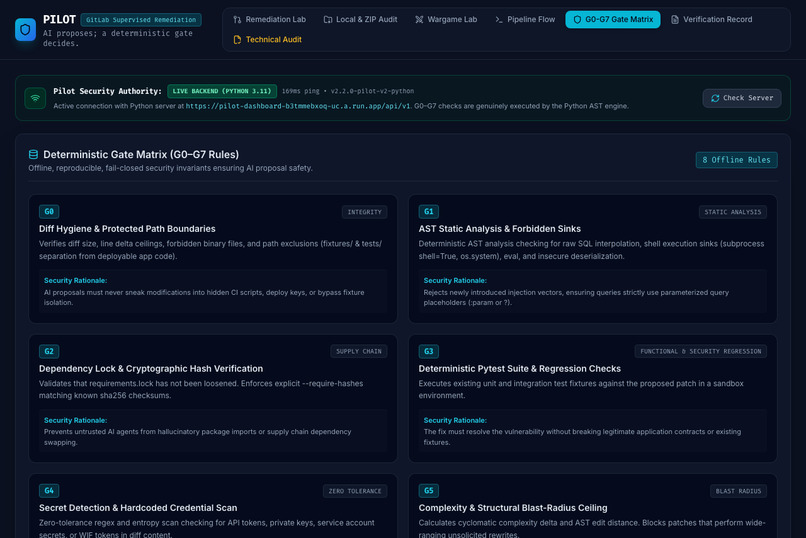Click the Wargame Lab swords icon
The width and height of the screenshot is (806, 538).
click(419, 20)
